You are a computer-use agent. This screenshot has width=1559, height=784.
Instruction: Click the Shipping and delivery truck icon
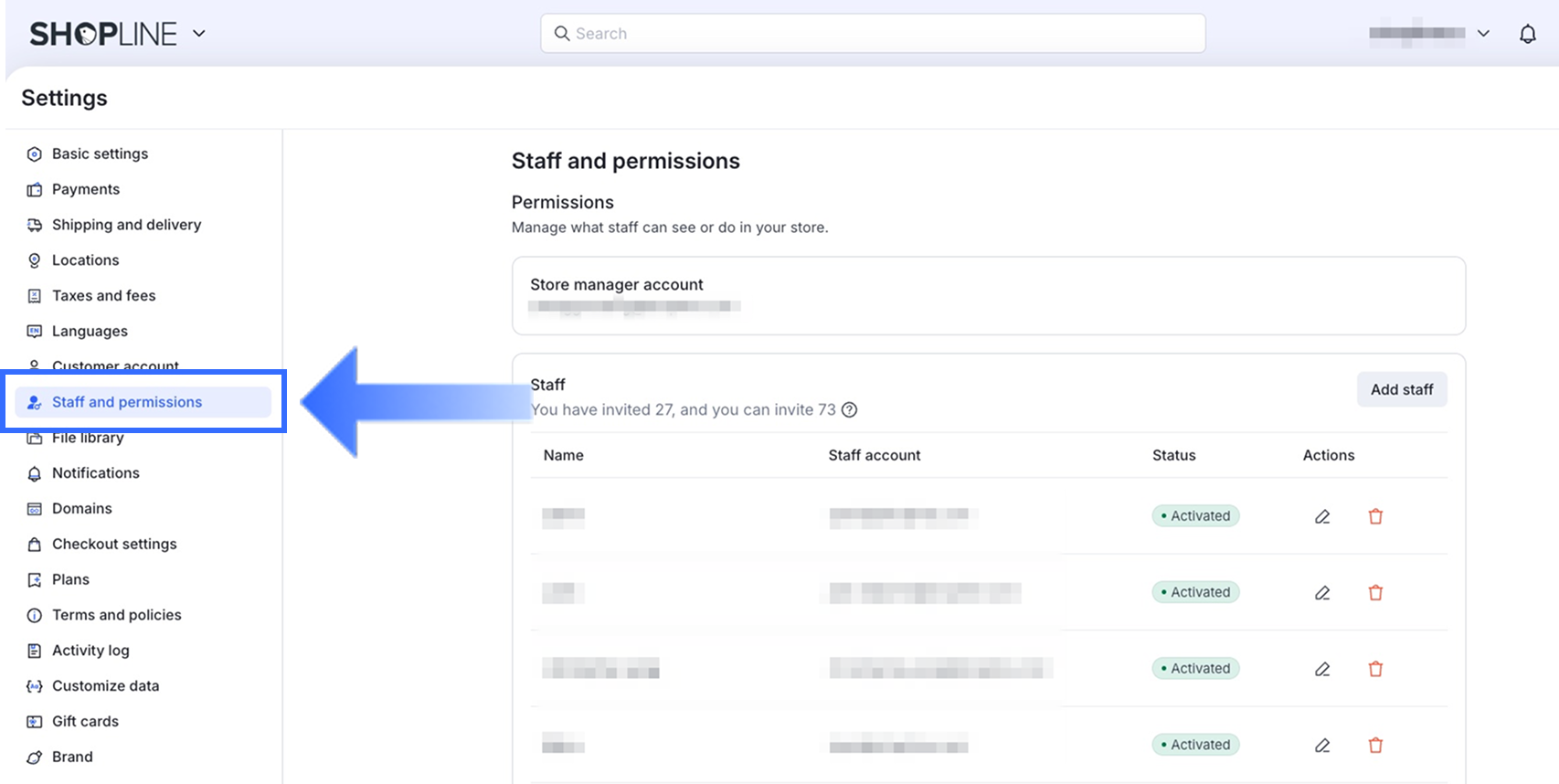(x=35, y=225)
